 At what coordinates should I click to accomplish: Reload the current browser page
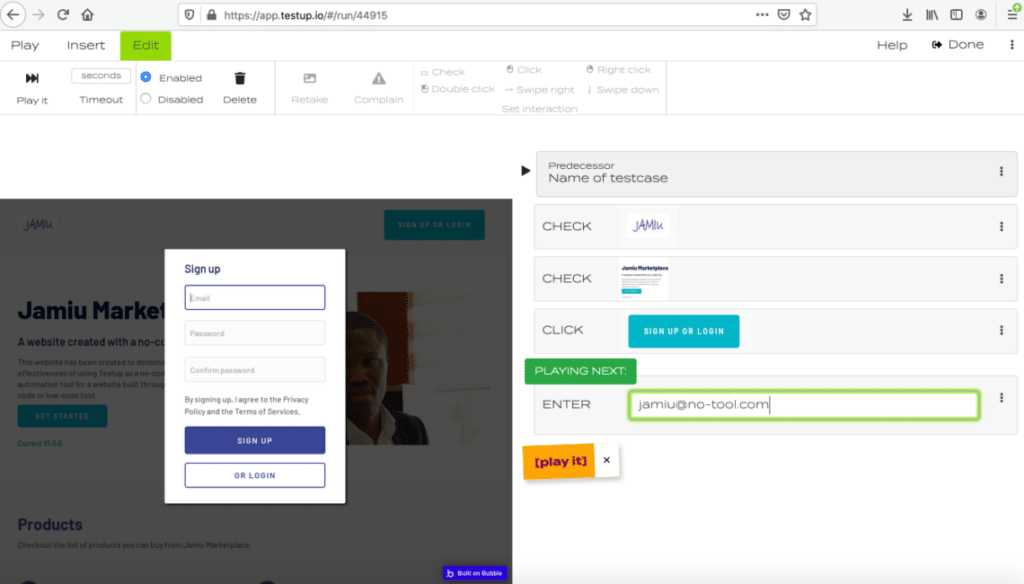point(63,14)
